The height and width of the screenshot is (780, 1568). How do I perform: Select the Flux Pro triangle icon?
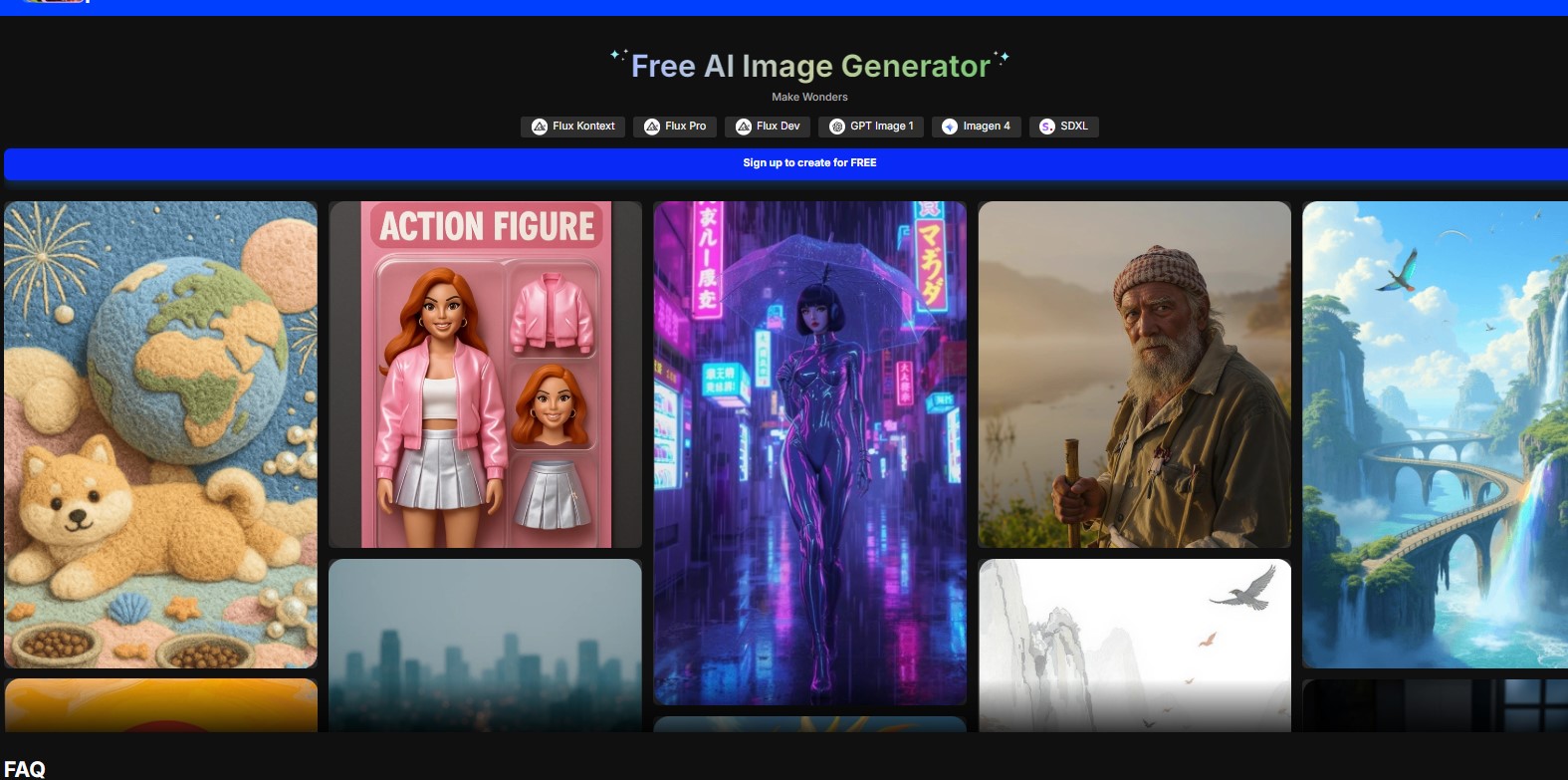tap(652, 127)
